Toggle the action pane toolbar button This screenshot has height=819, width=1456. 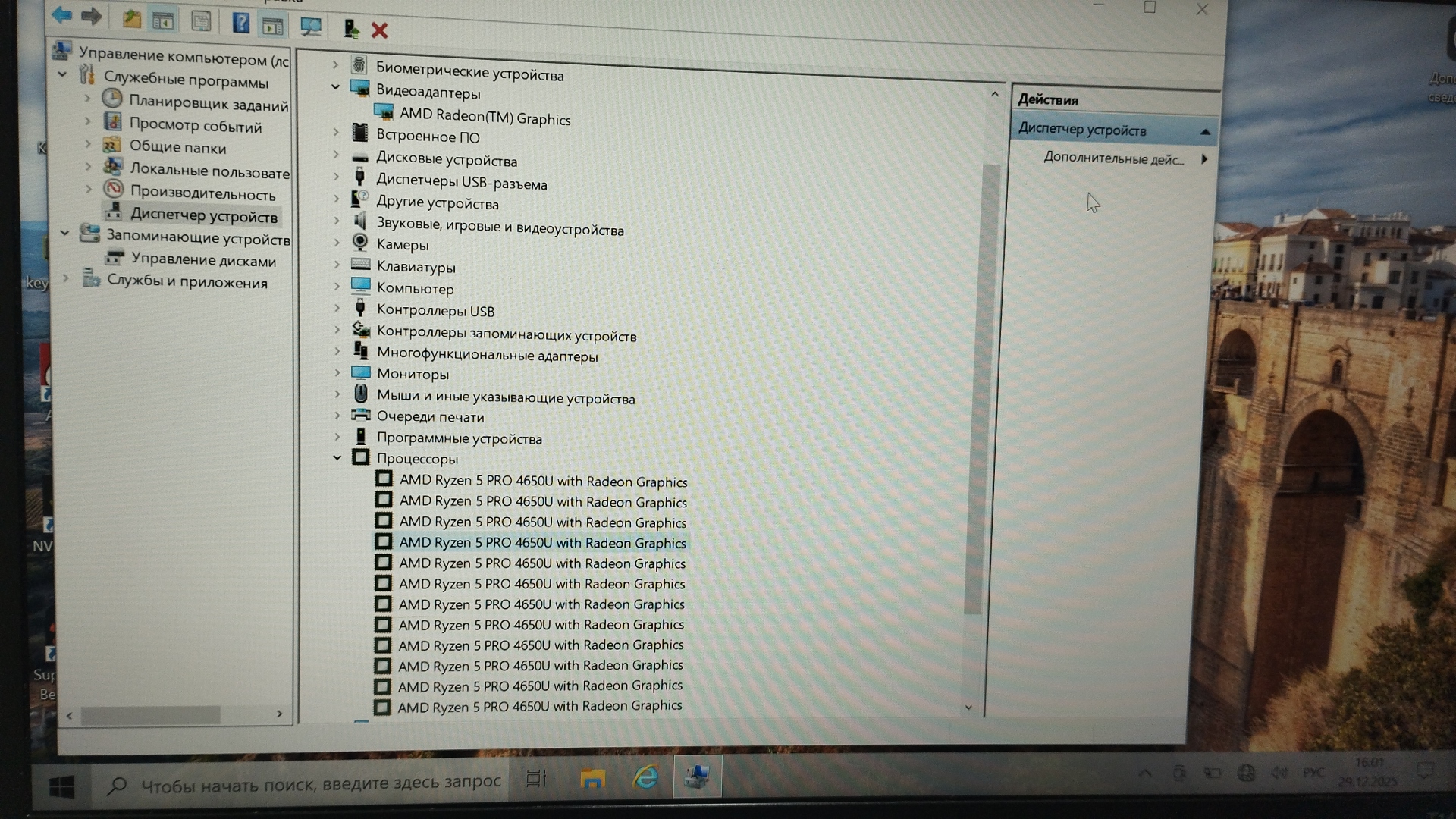[273, 26]
